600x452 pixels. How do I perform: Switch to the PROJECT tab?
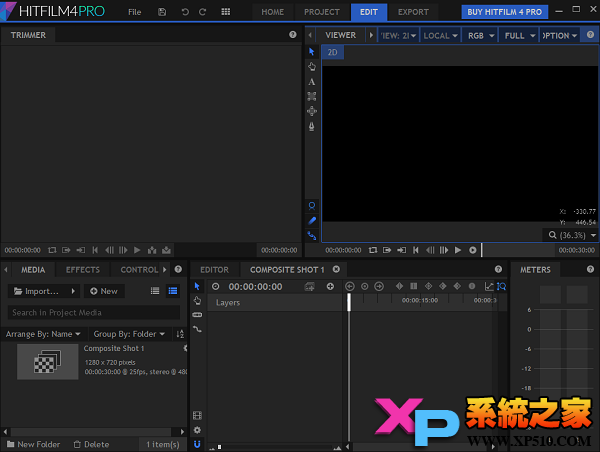pos(322,12)
